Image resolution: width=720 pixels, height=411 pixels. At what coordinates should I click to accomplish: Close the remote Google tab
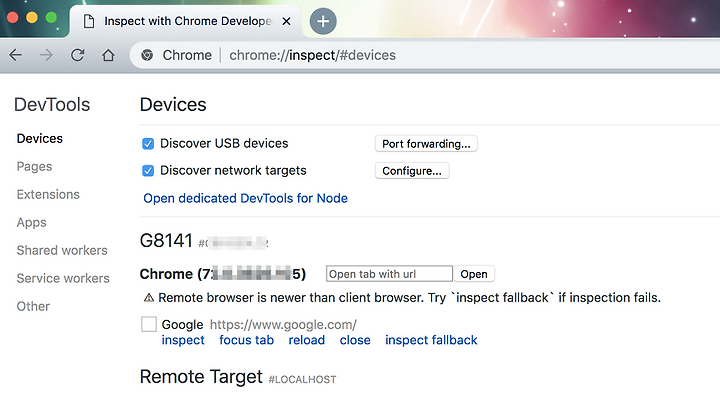click(x=355, y=340)
